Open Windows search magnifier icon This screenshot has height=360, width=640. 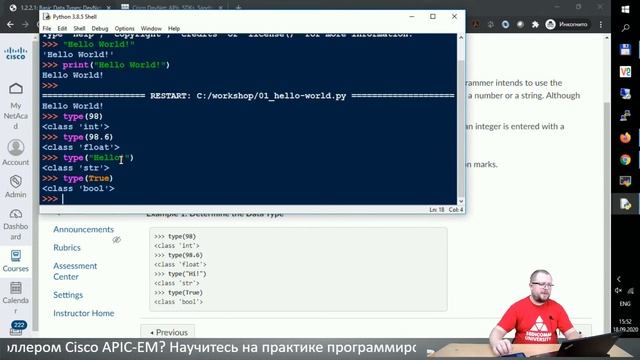click(x=625, y=28)
